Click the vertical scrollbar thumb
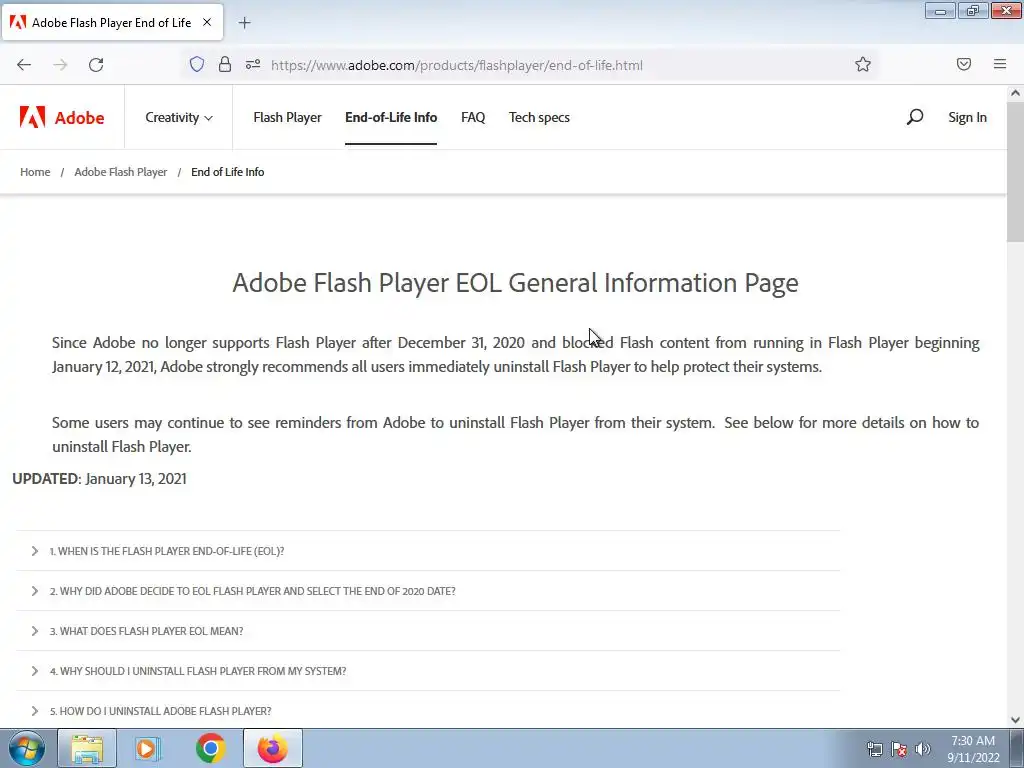Screen dimensions: 1024x768 click(x=1015, y=171)
